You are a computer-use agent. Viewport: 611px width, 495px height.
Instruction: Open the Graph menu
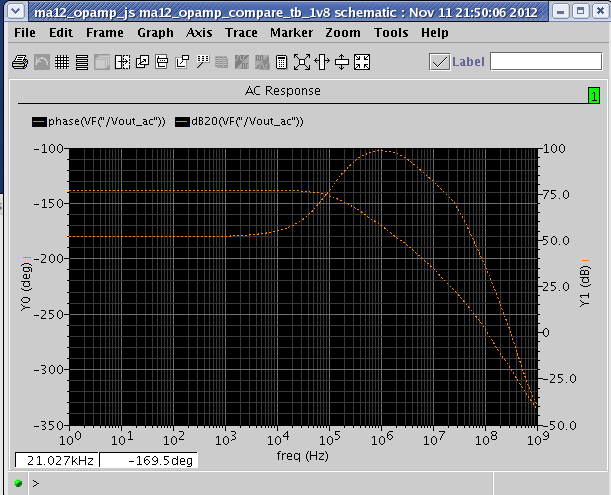(x=155, y=33)
